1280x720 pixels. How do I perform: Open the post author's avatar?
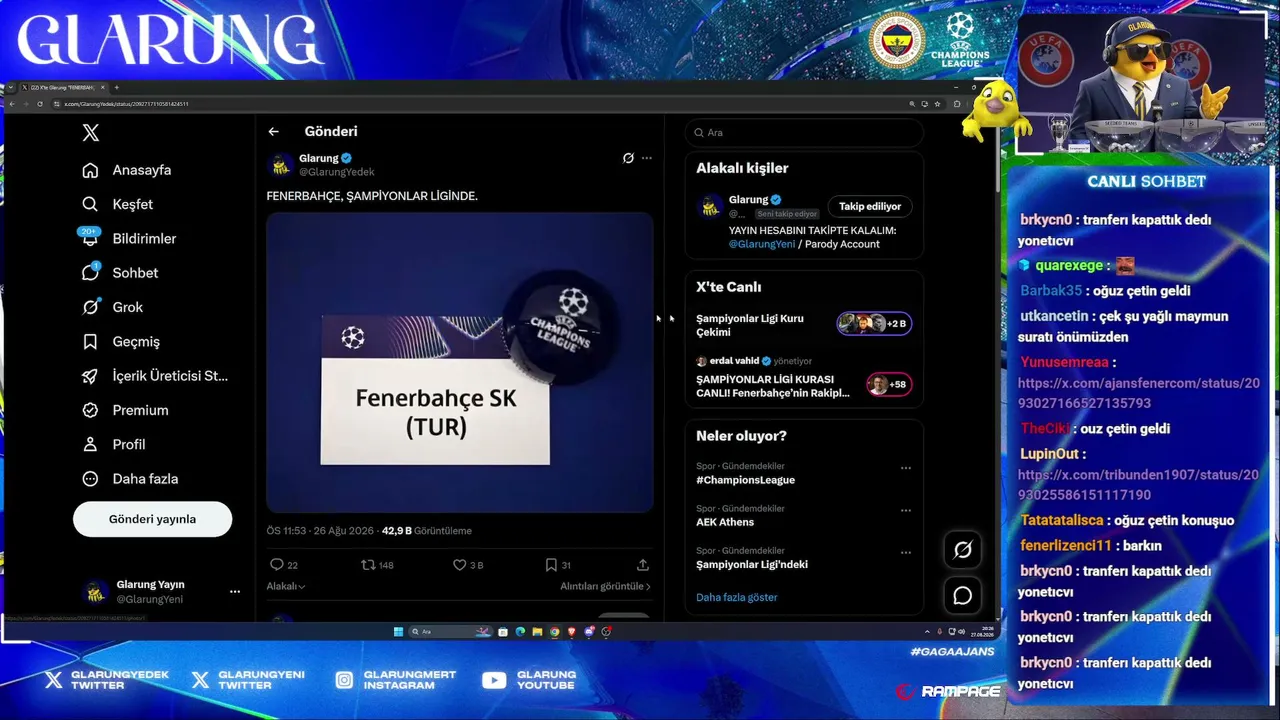point(281,165)
